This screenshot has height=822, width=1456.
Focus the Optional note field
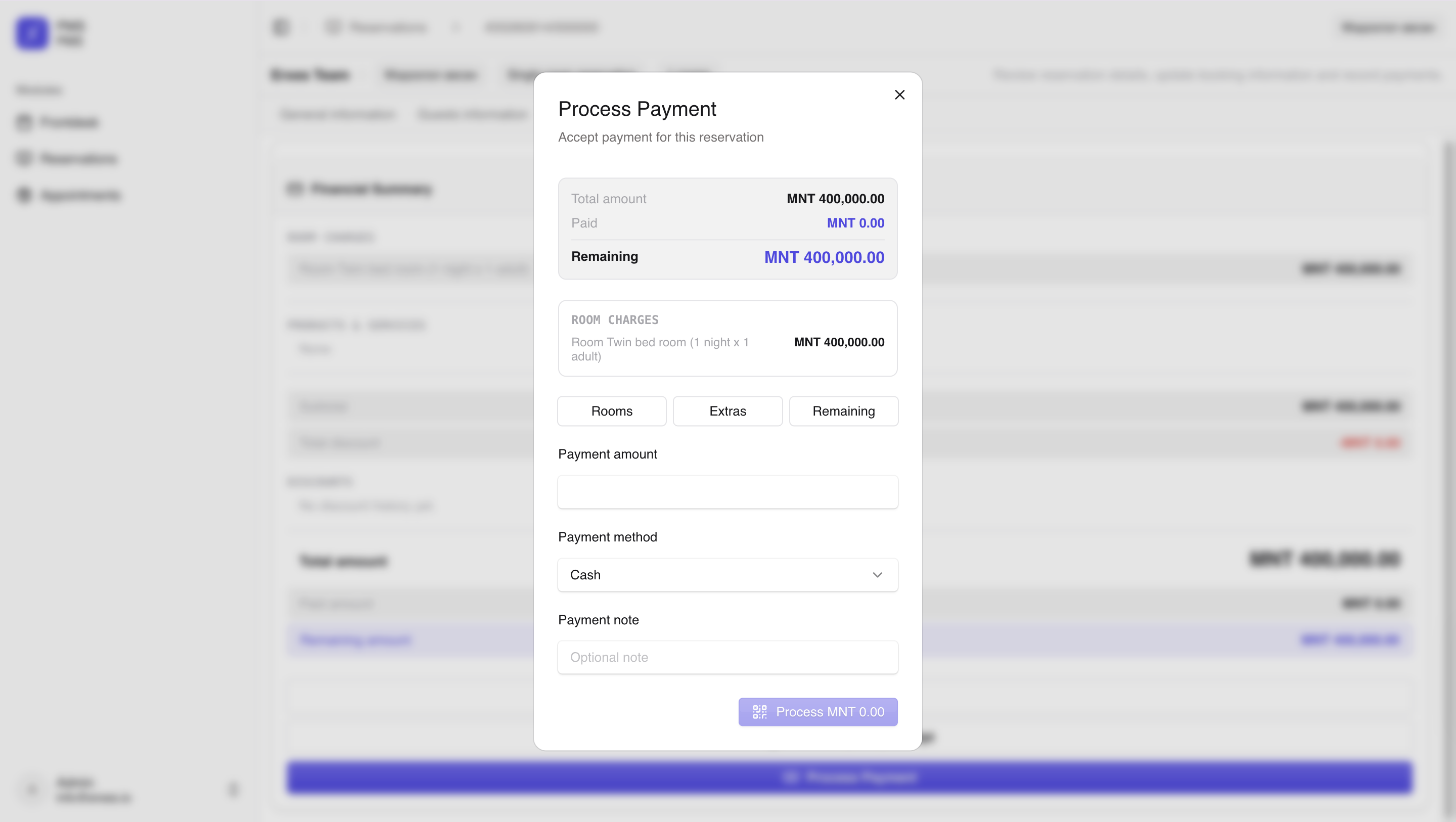[x=727, y=658]
